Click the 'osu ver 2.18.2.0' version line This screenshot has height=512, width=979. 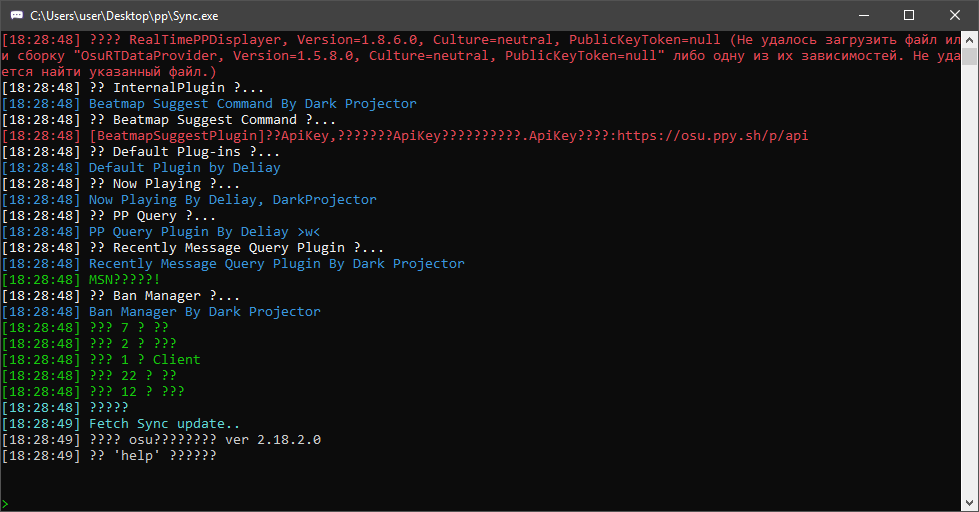(x=161, y=440)
